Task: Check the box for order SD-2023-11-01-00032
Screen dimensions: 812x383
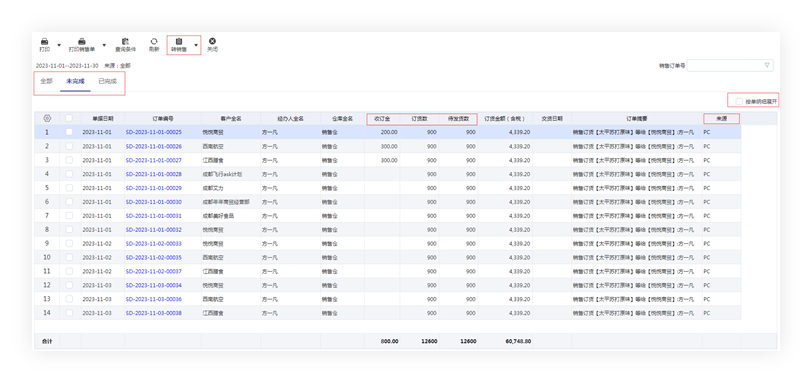Action: (x=69, y=229)
